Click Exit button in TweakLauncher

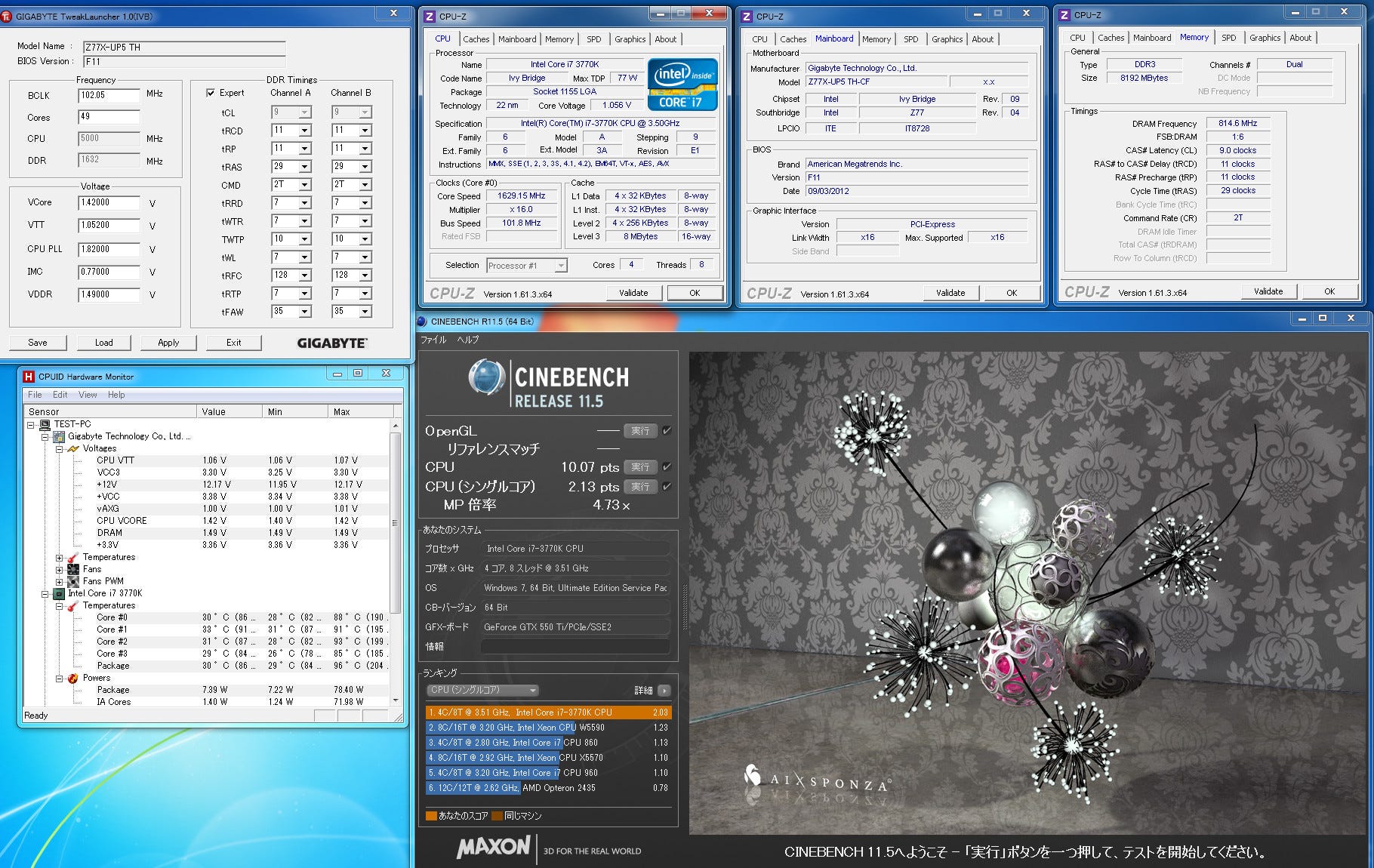coord(234,343)
